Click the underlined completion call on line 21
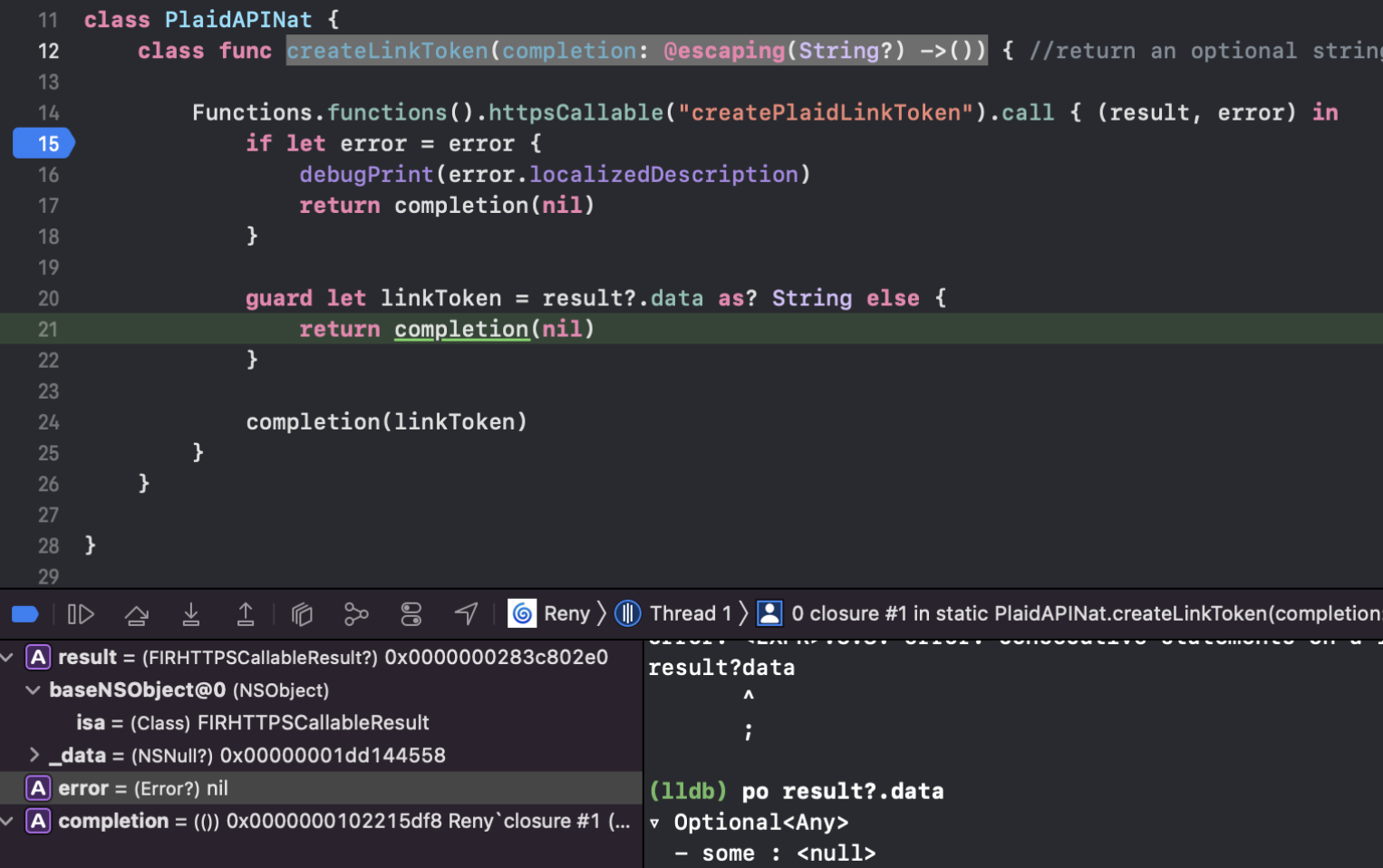This screenshot has height=868, width=1383. [x=461, y=329]
